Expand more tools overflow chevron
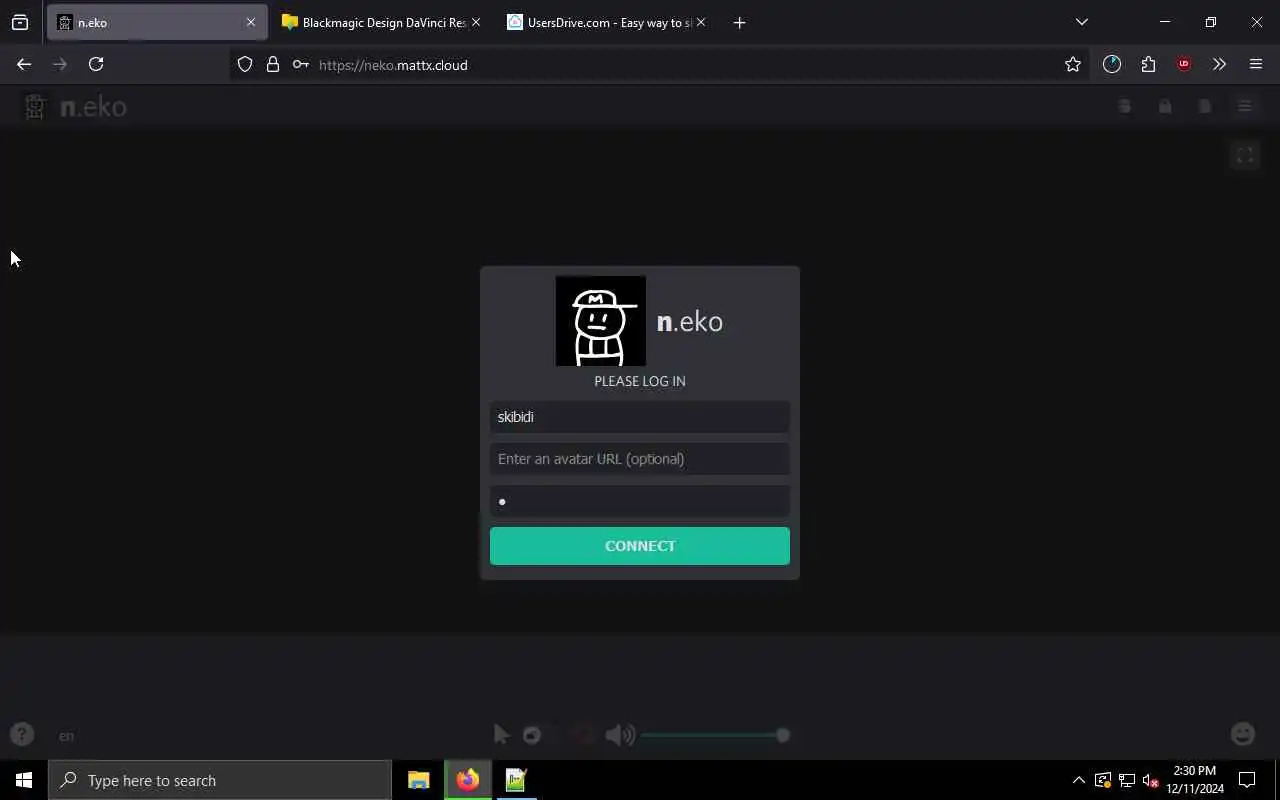 (x=1219, y=64)
